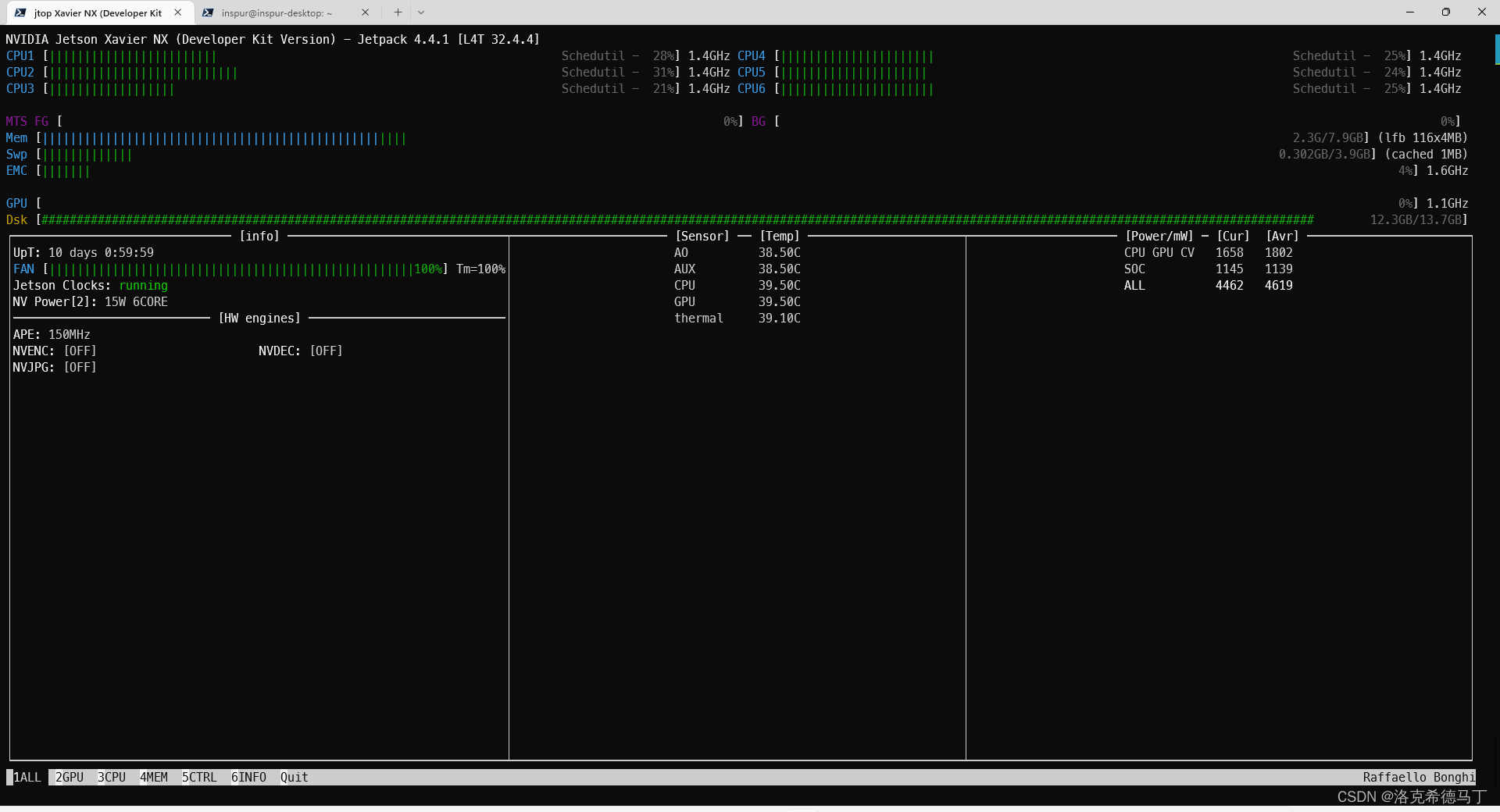Image resolution: width=1500 pixels, height=812 pixels.
Task: Click the Dsk usage bar
Action: [678, 220]
